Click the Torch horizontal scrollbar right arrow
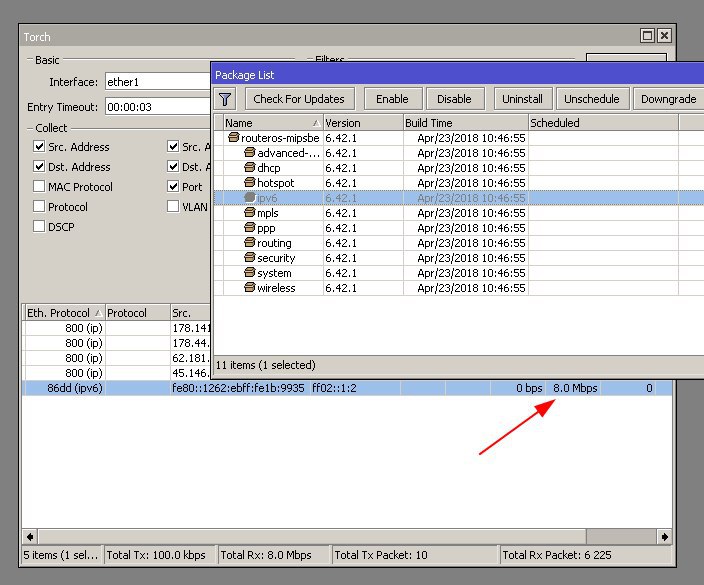The height and width of the screenshot is (585, 704). (664, 537)
